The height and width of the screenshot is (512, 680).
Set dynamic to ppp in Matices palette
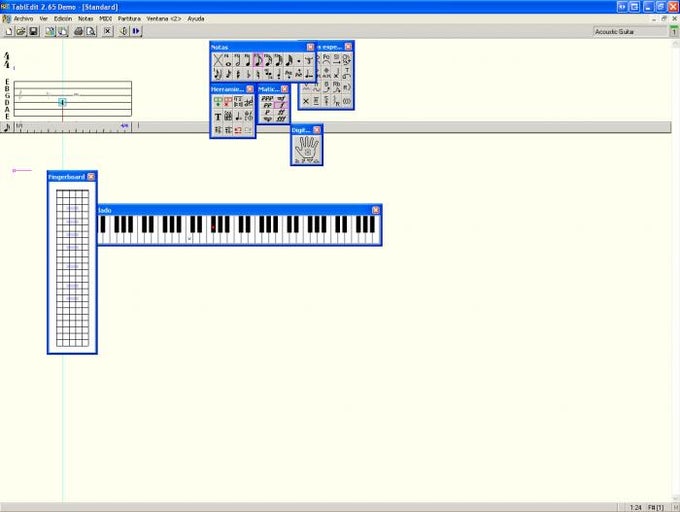(x=267, y=98)
